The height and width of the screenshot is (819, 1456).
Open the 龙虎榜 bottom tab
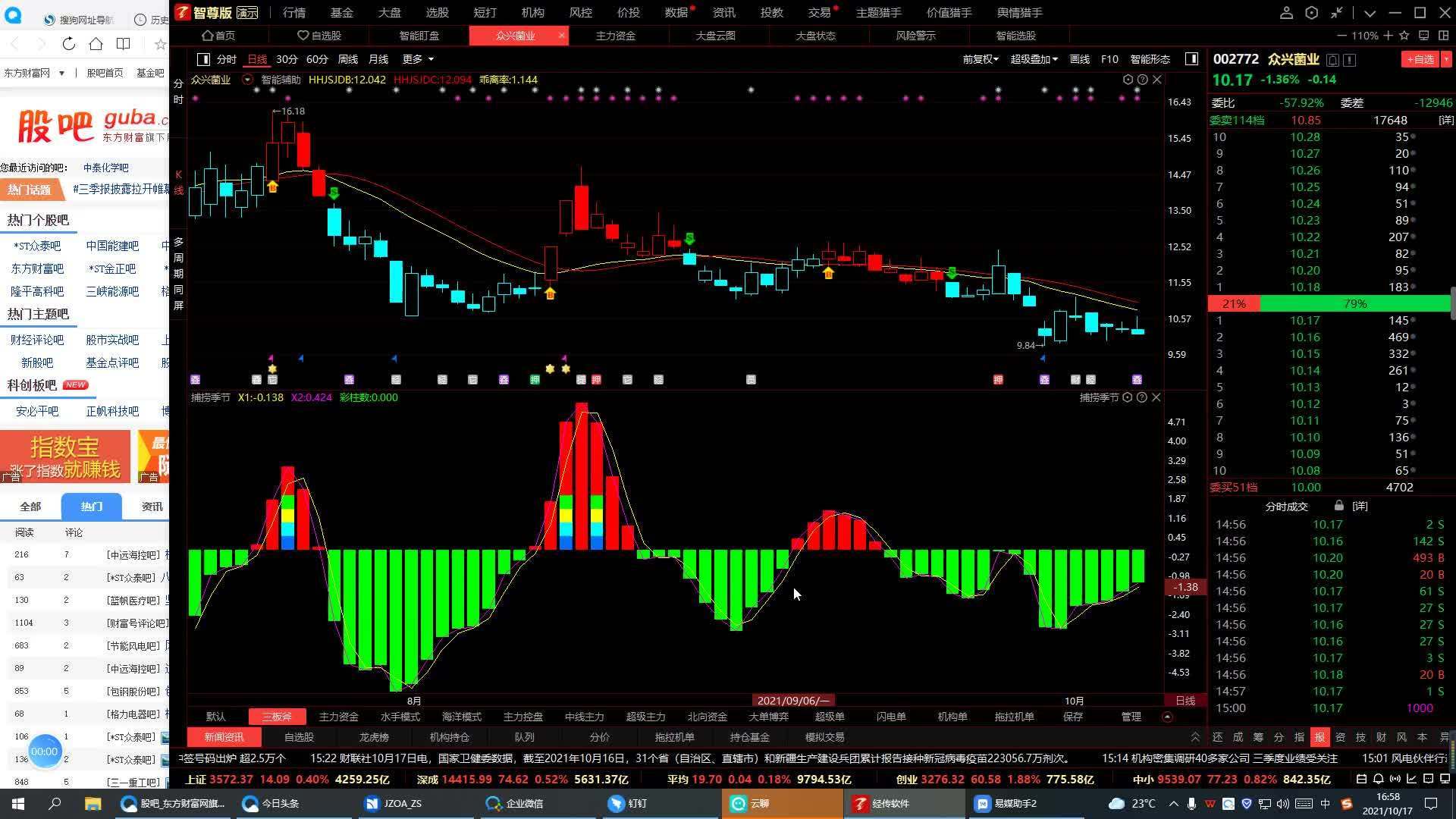pos(374,737)
